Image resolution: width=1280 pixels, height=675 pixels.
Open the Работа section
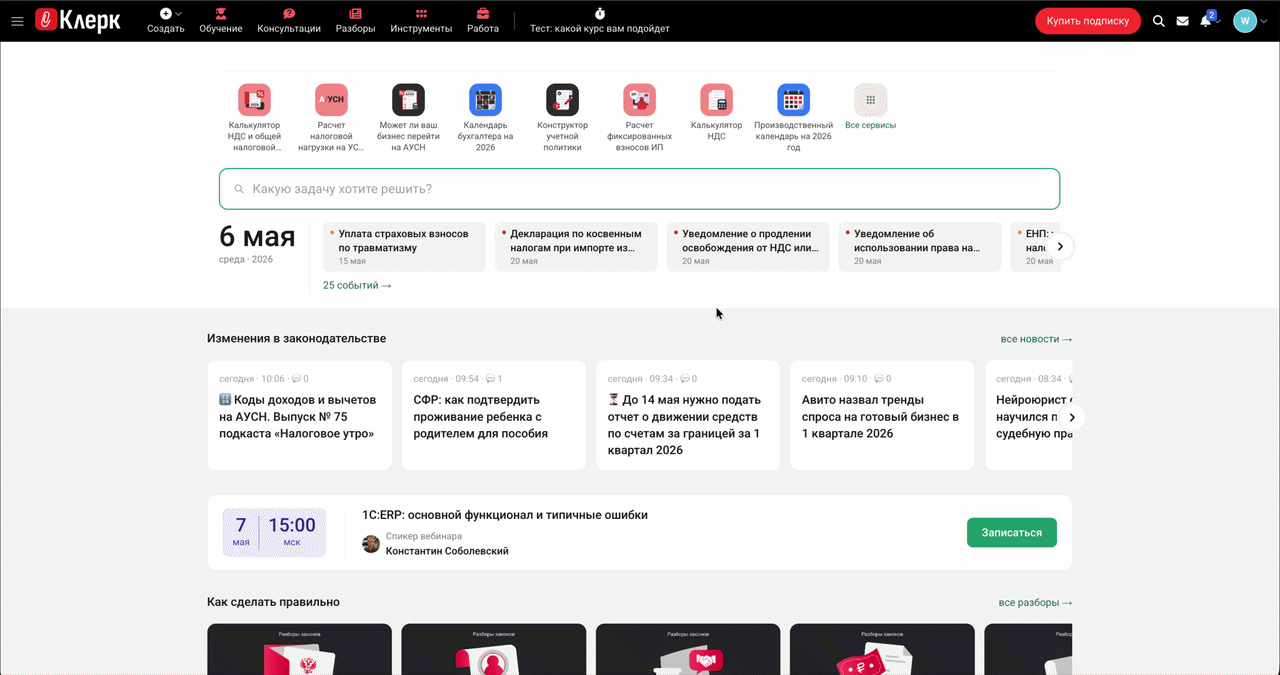pyautogui.click(x=483, y=20)
